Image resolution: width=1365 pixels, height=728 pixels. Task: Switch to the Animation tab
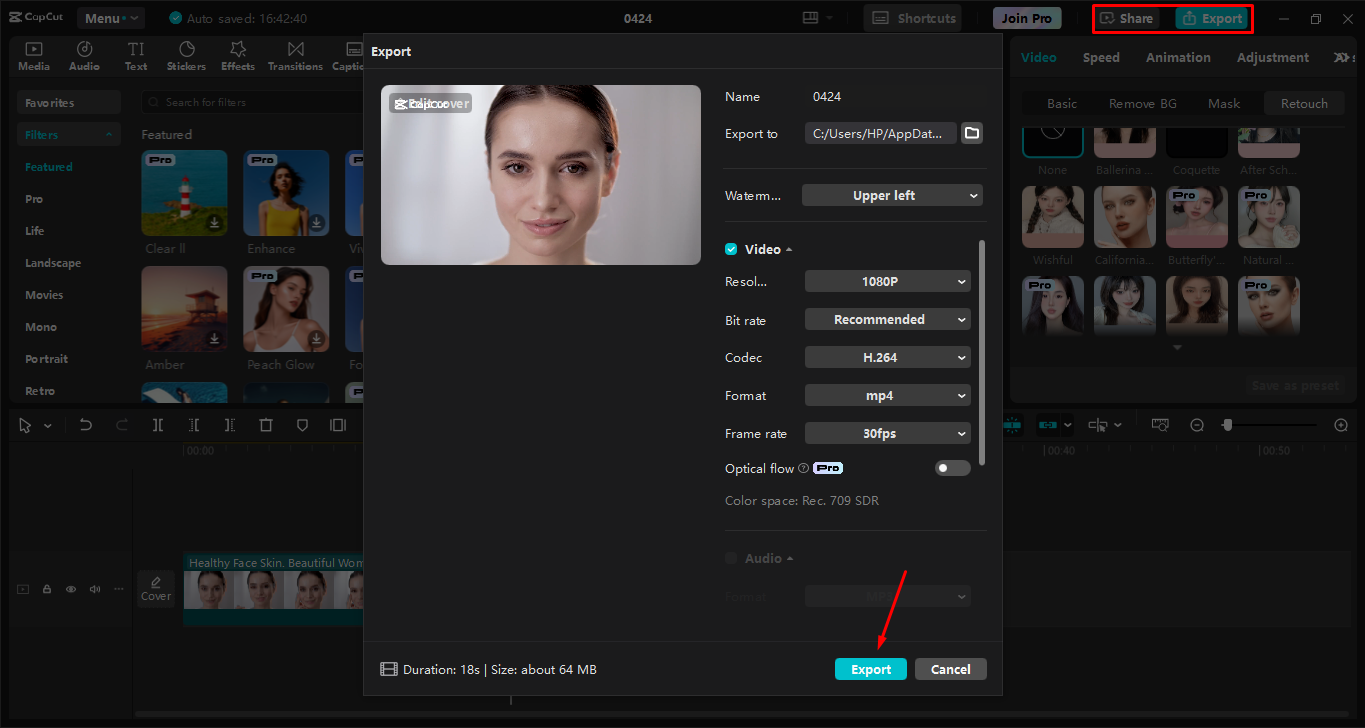click(x=1178, y=57)
